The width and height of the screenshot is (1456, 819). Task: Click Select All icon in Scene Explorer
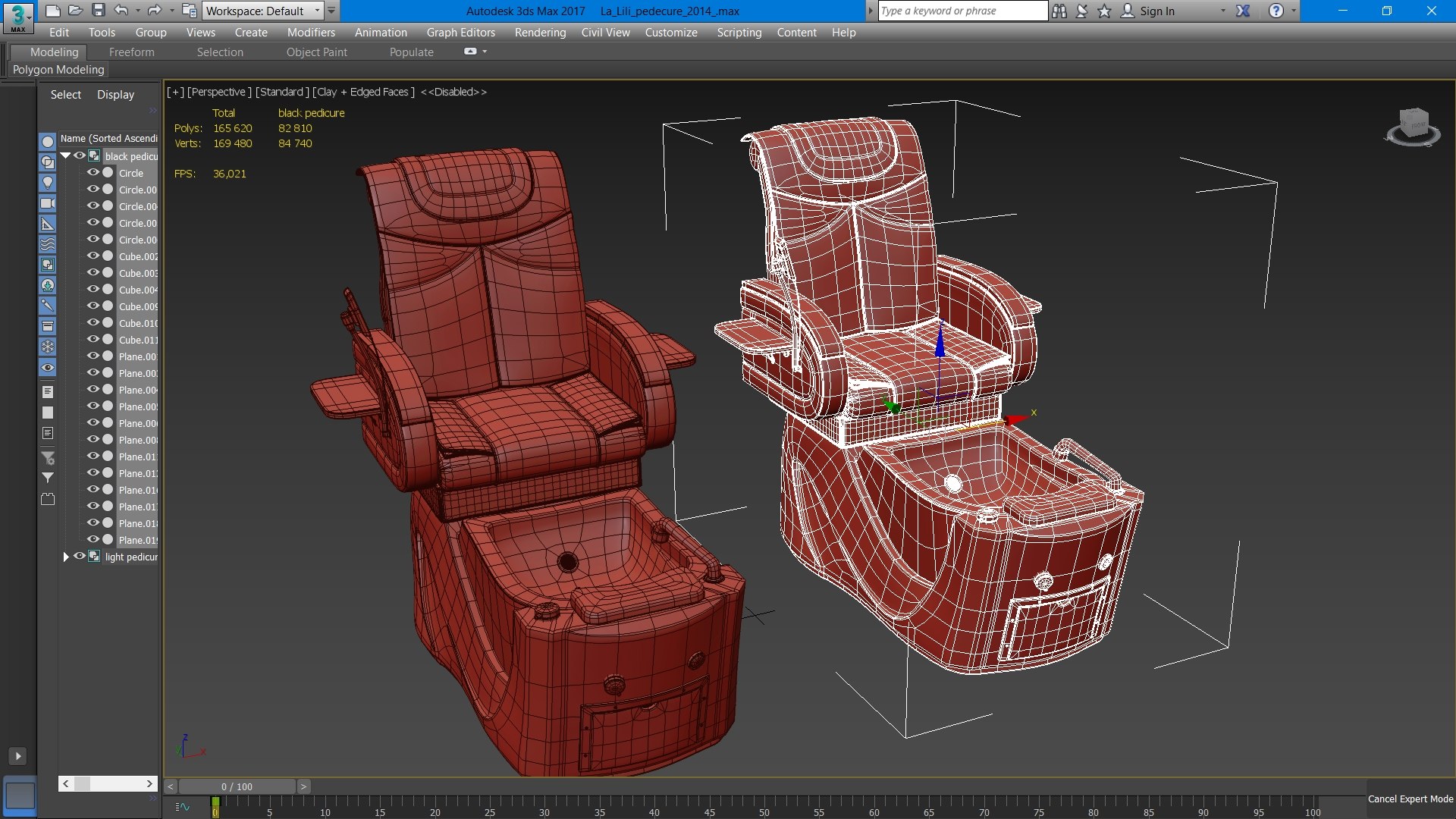click(x=48, y=392)
